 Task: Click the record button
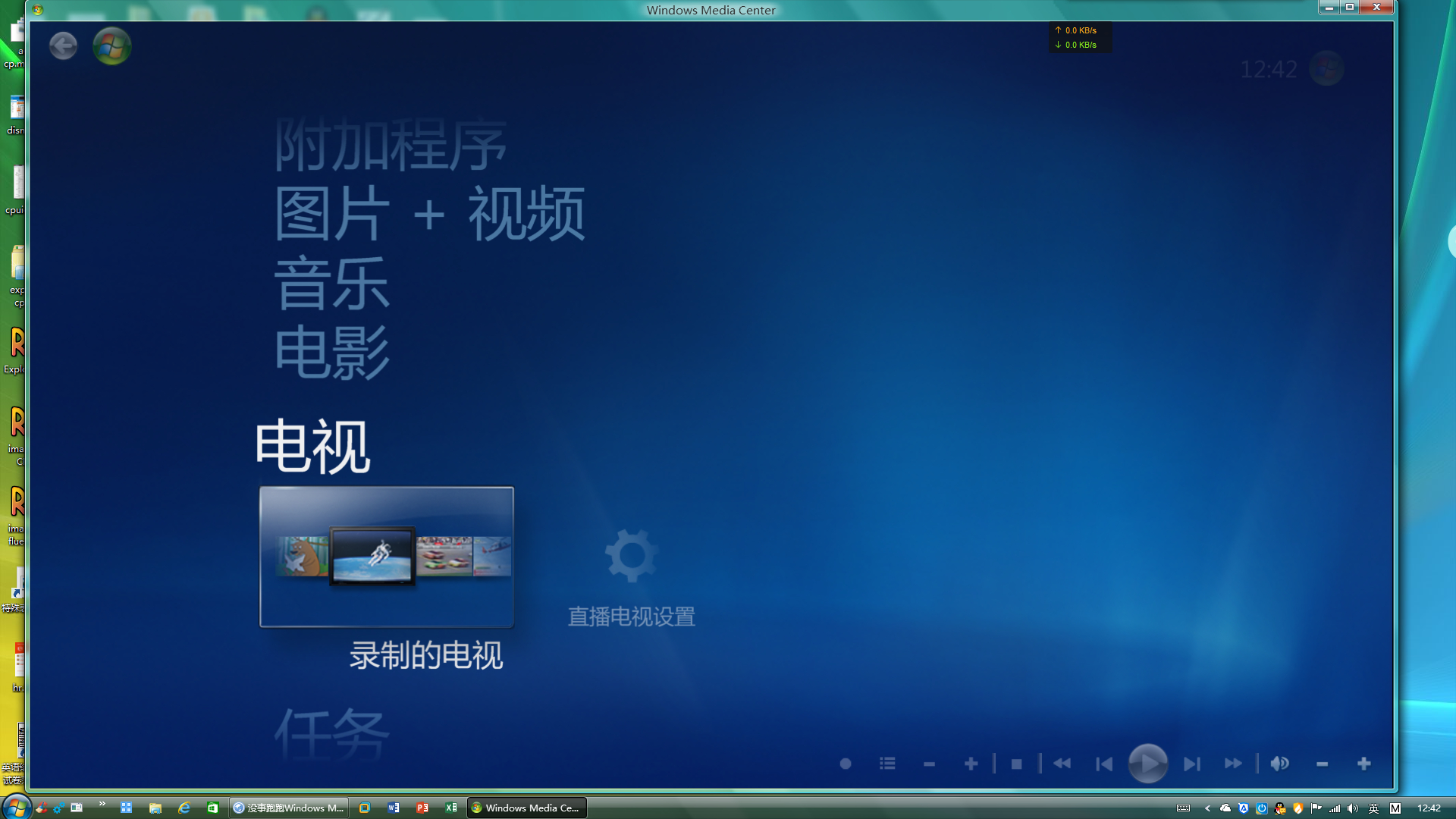point(846,764)
